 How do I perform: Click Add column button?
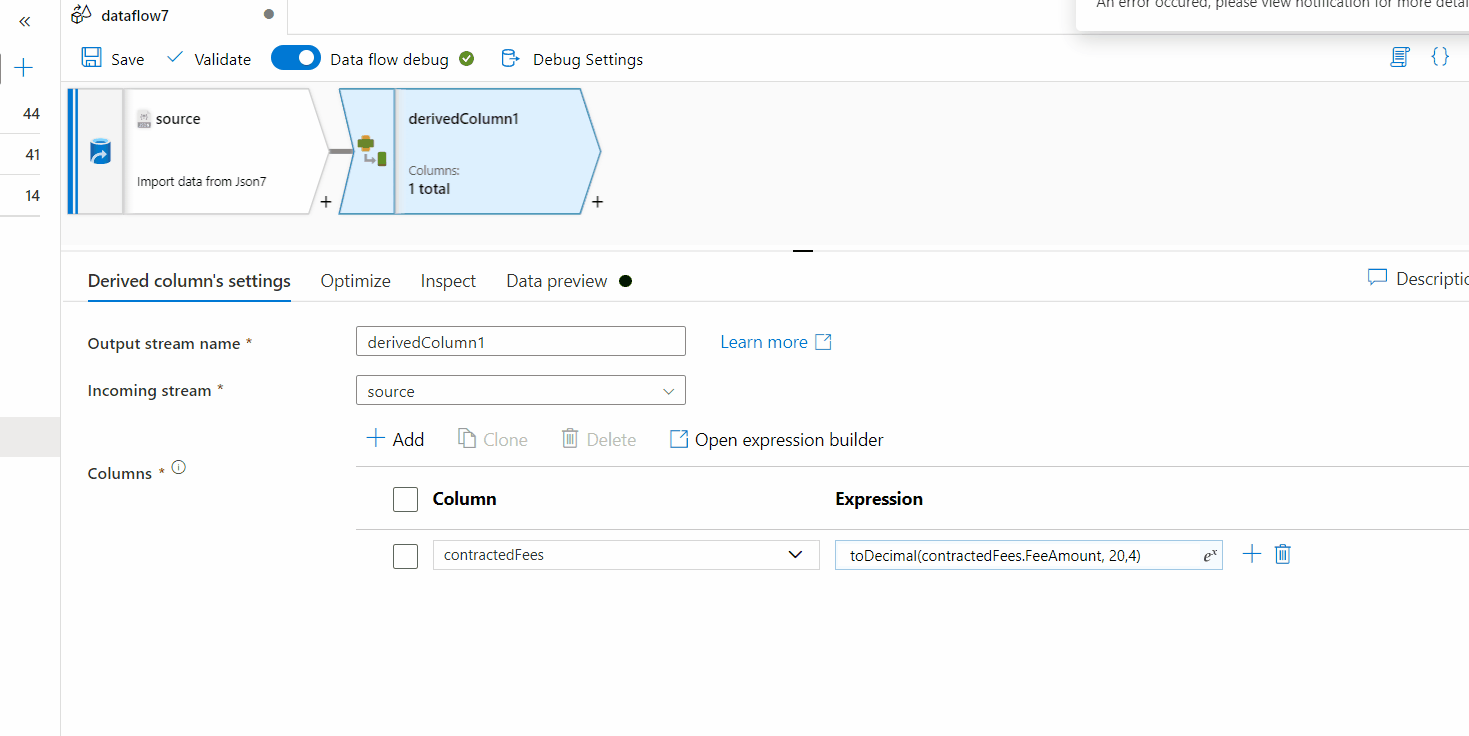395,439
